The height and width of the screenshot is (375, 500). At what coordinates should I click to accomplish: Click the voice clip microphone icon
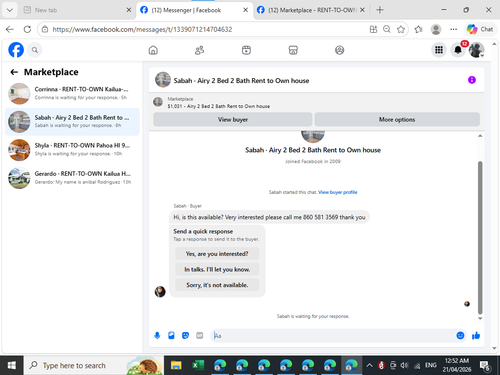pyautogui.click(x=157, y=335)
